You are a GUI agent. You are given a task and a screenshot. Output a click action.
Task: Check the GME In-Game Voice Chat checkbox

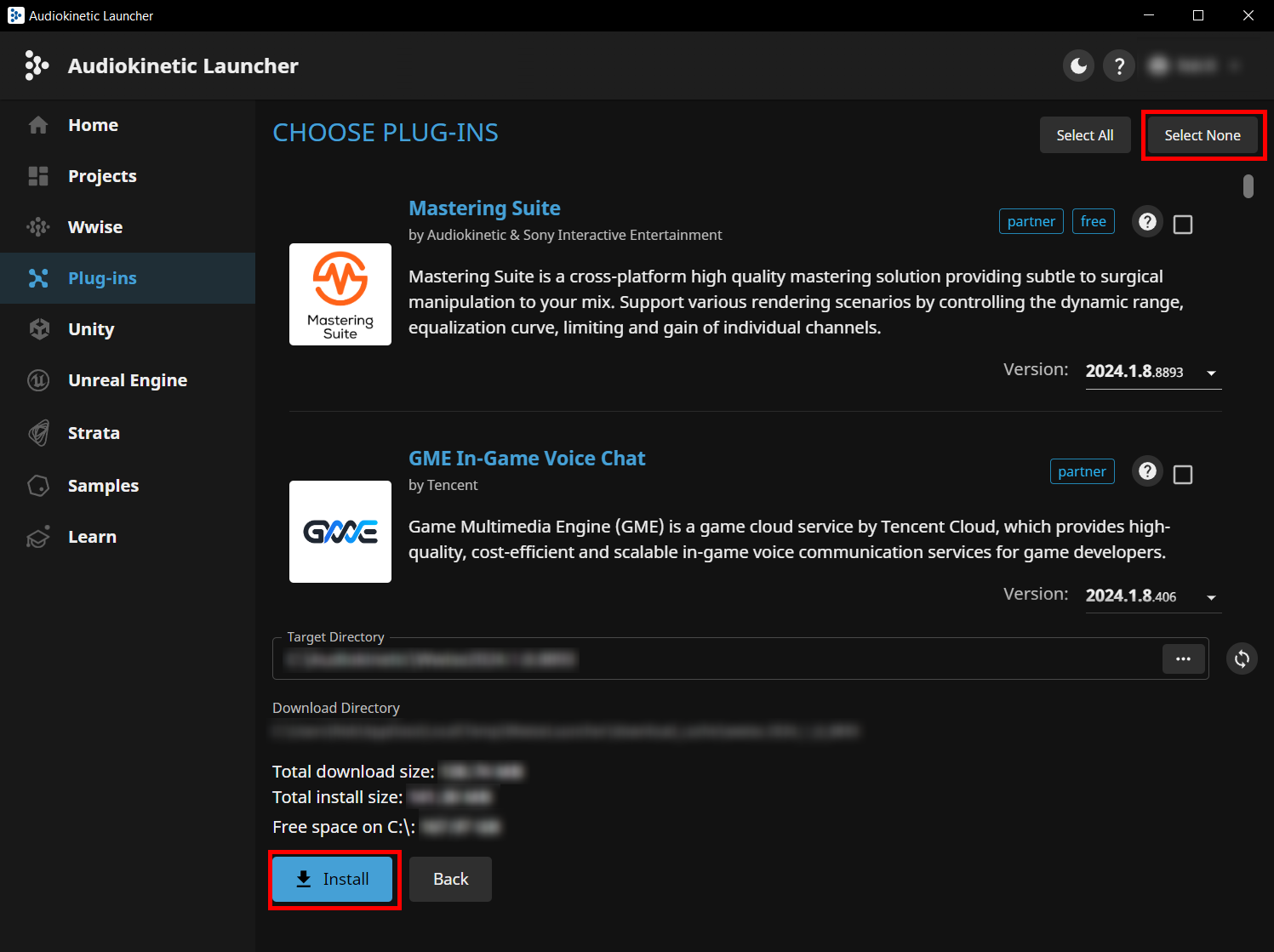pos(1183,475)
